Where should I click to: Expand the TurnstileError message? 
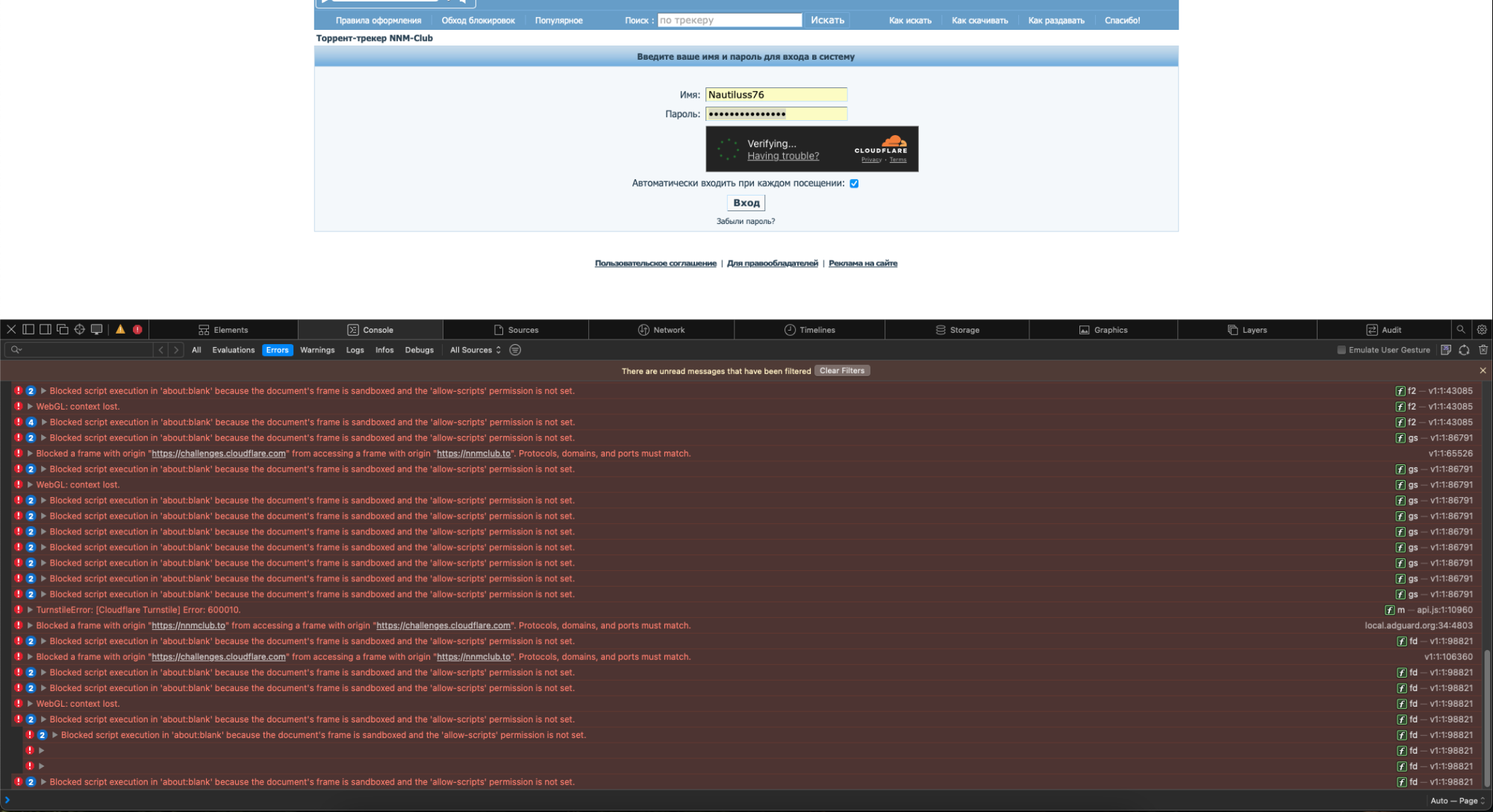[30, 610]
